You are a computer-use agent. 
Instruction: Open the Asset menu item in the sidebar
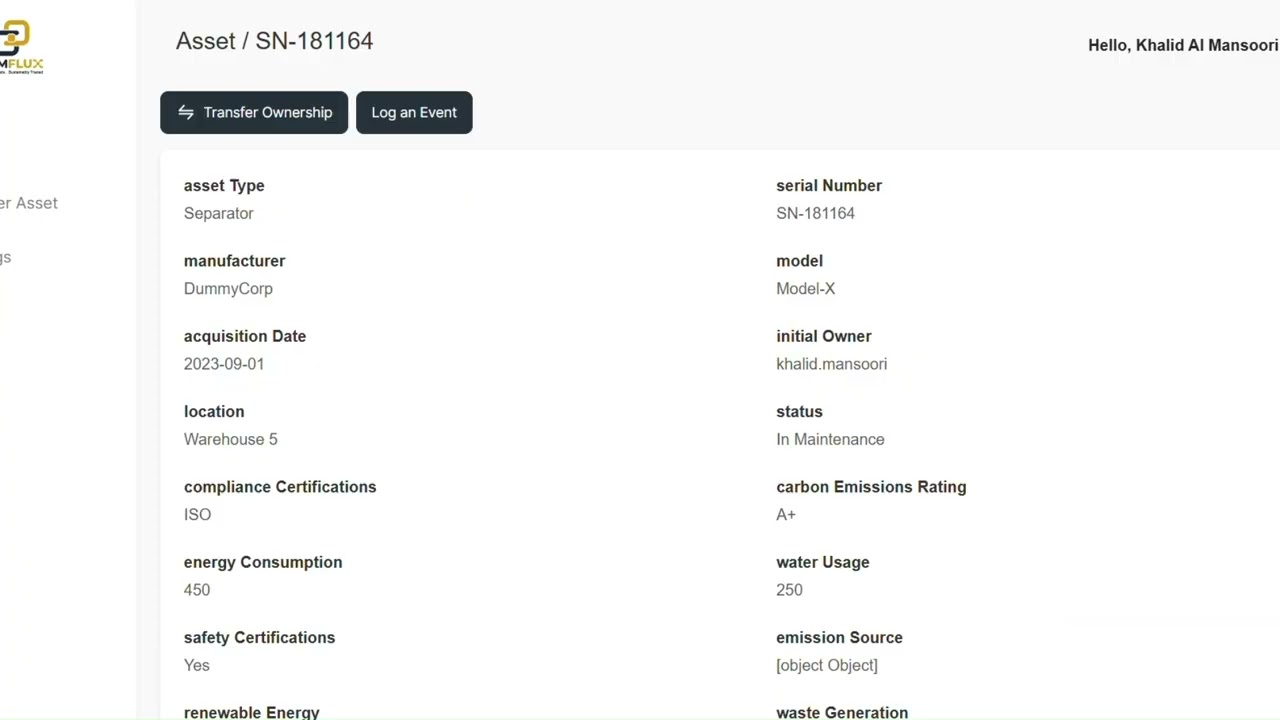(x=29, y=203)
